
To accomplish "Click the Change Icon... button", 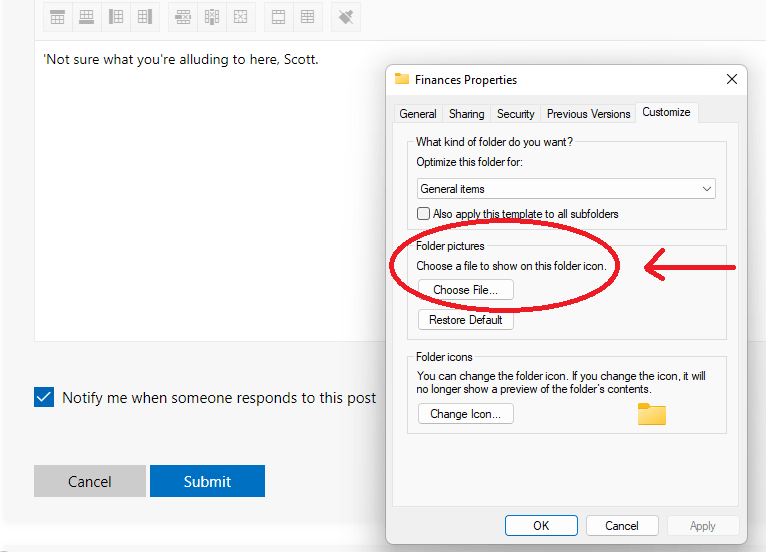I will (x=466, y=414).
